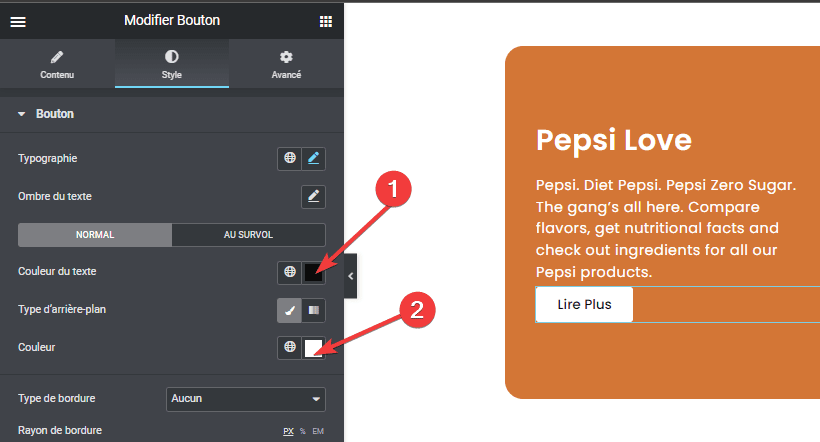Click the Typographie global globe icon
This screenshot has height=442, width=820.
(290, 158)
